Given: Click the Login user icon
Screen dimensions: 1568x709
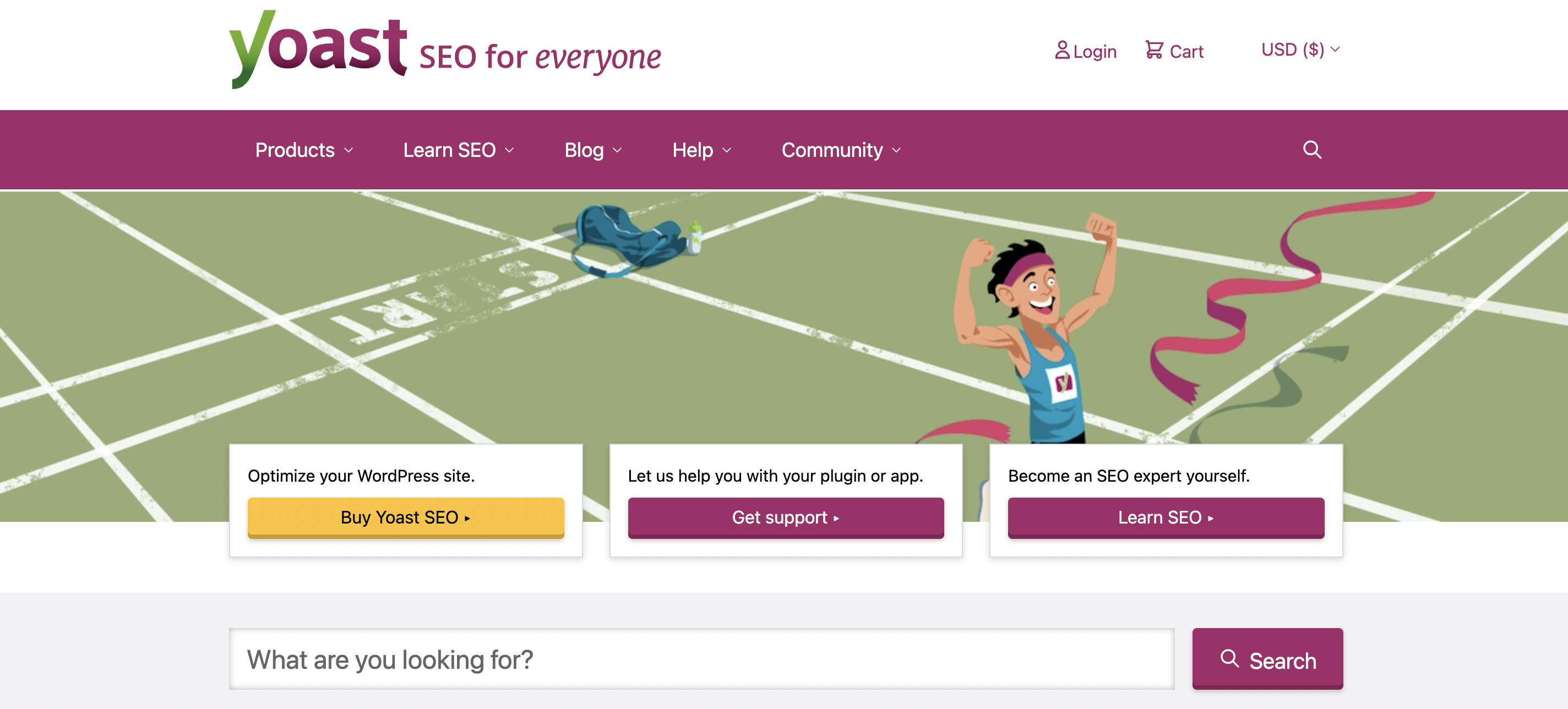Looking at the screenshot, I should coord(1062,50).
